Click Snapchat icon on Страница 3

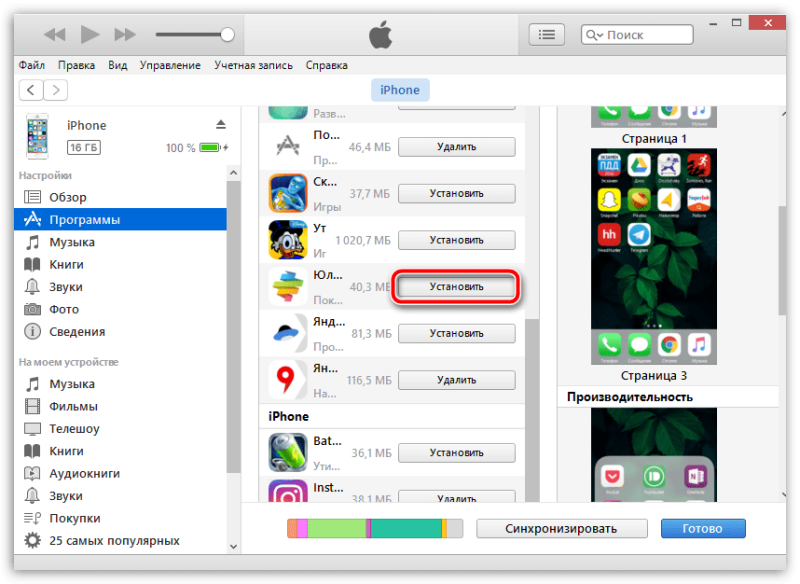click(609, 200)
